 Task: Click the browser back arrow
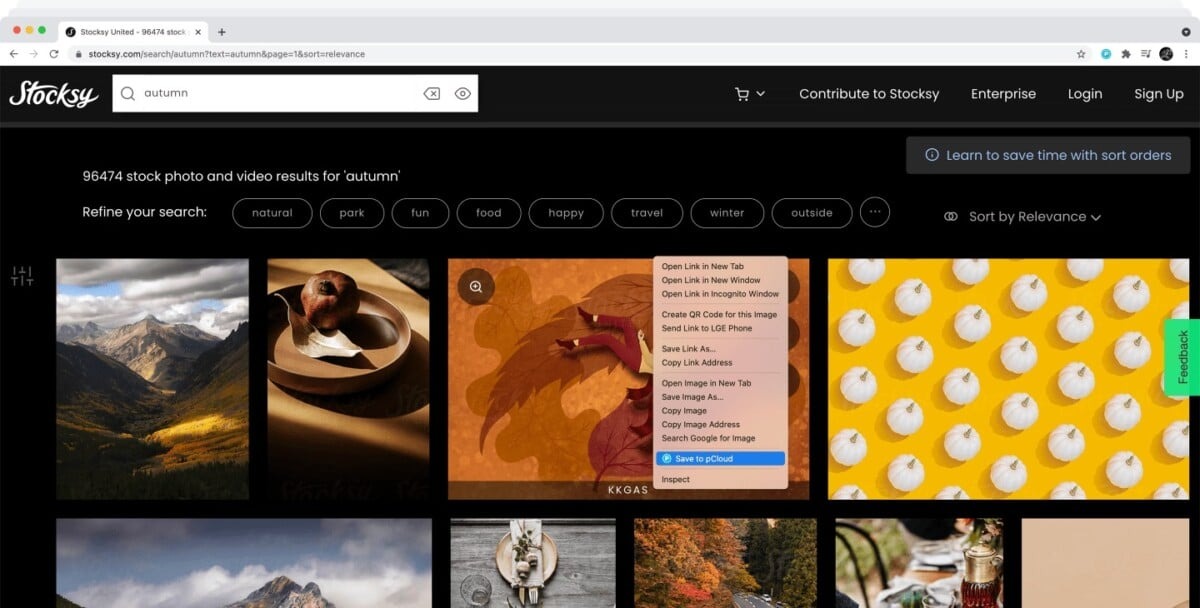coord(14,54)
